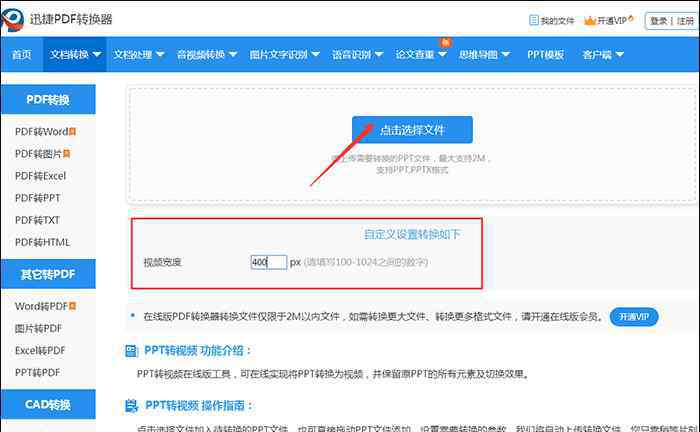Viewport: 700px width, 432px height.
Task: Open Word转PDF in the sidebar
Action: (x=41, y=306)
